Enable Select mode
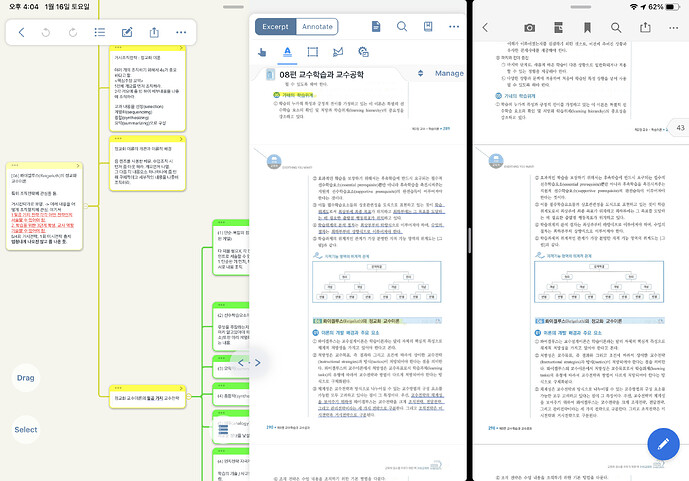Viewport: 689px width, 481px height. (x=25, y=430)
